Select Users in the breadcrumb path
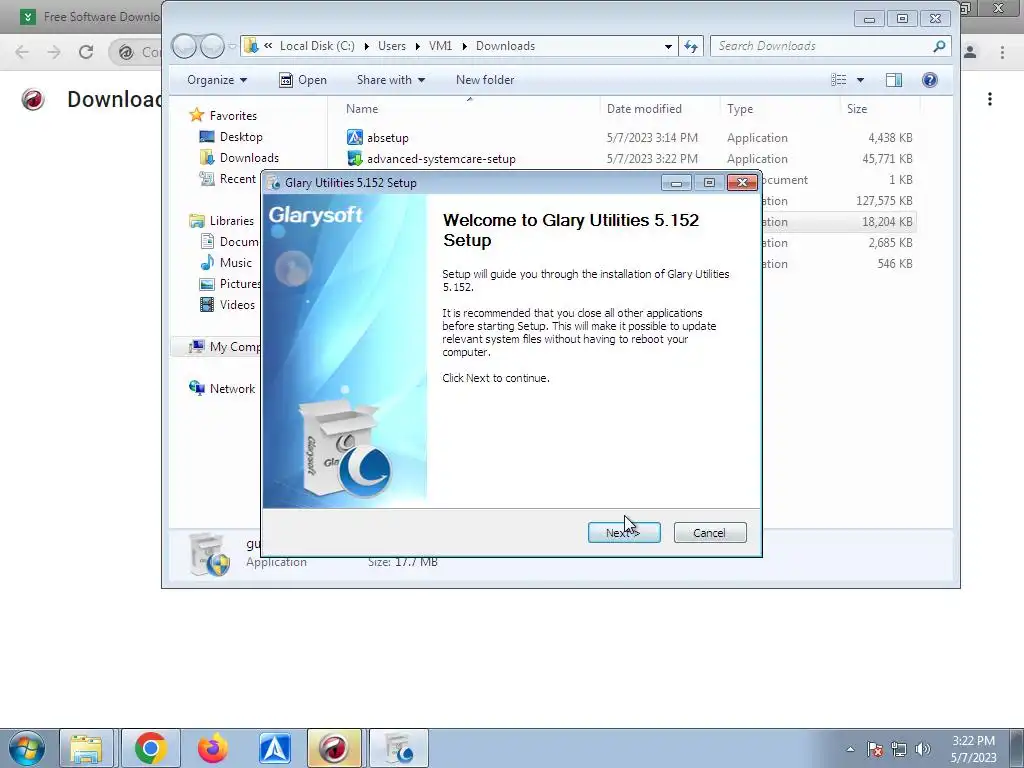1024x768 pixels. (x=392, y=46)
